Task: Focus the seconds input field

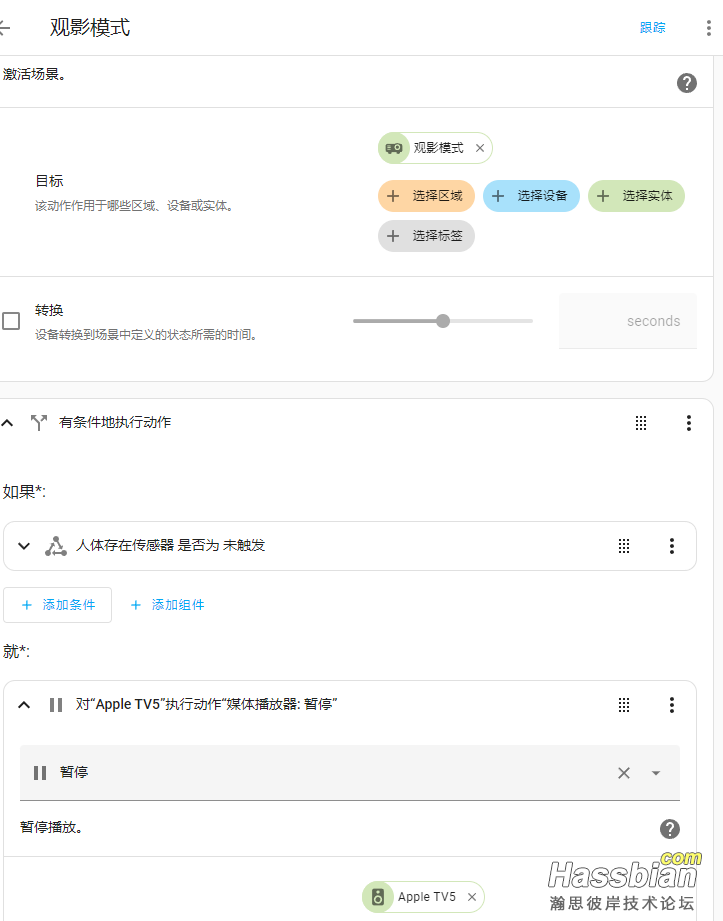Action: tap(627, 321)
